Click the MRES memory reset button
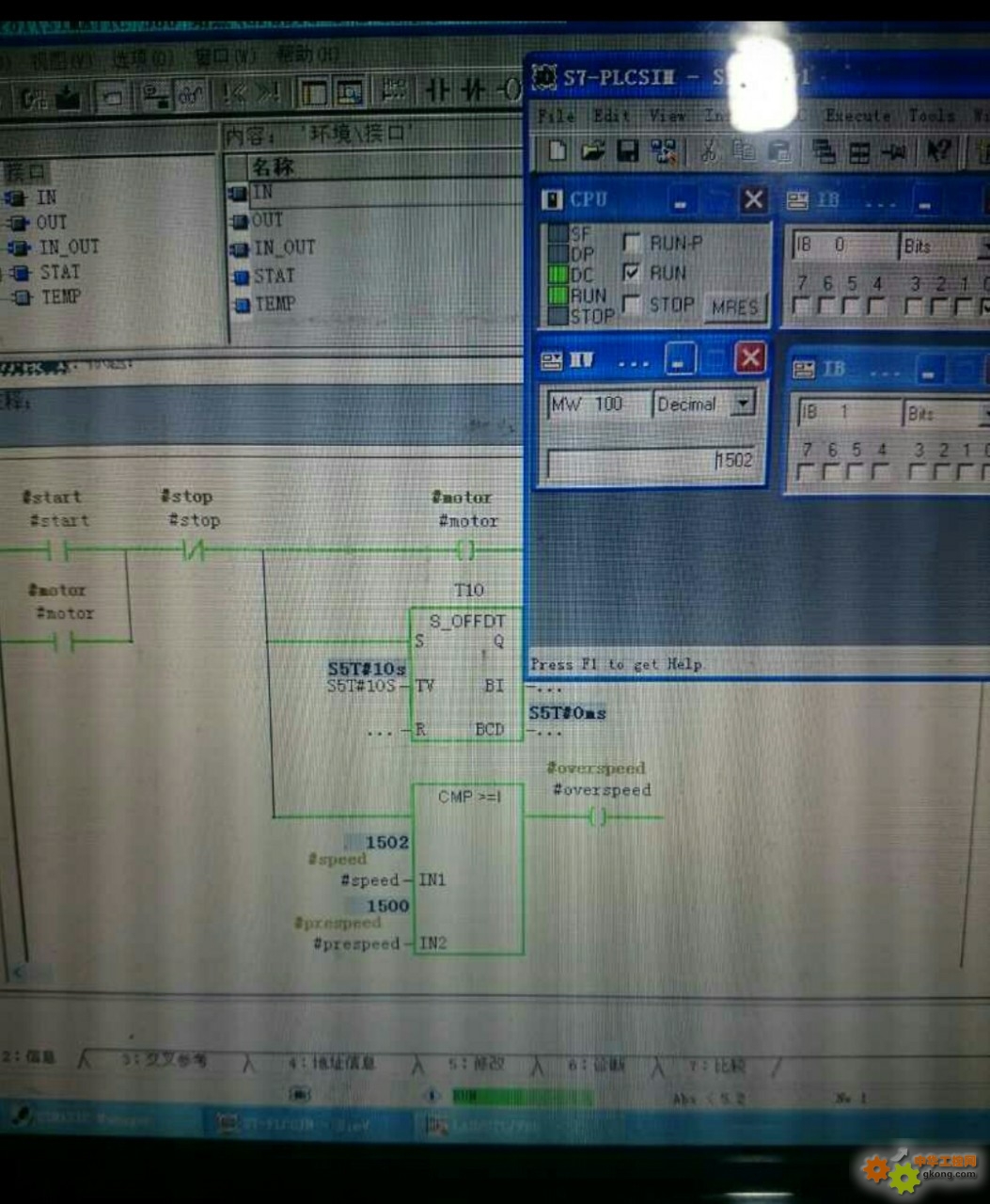 tap(734, 307)
